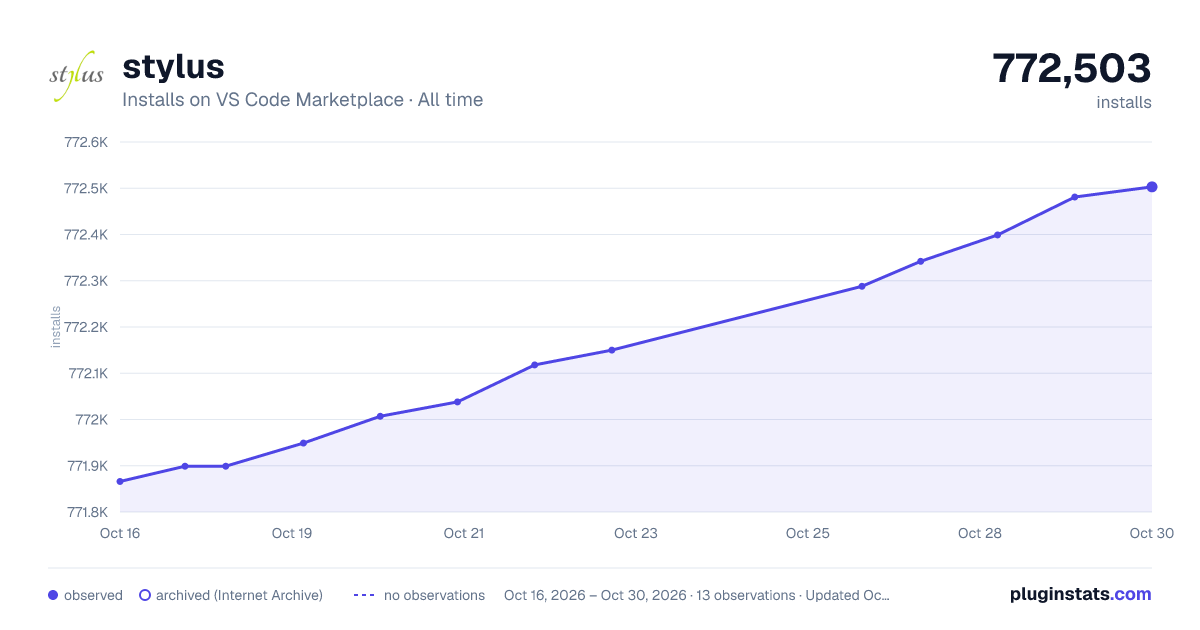Click the y-axis label 772.6K
The width and height of the screenshot is (1200, 630).
(x=85, y=142)
